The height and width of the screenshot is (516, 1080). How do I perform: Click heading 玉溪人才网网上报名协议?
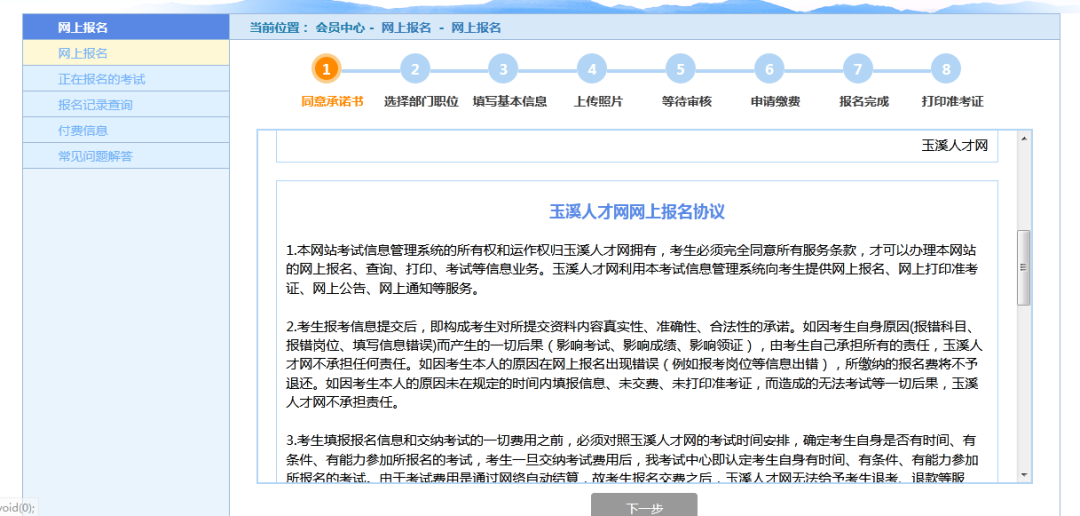[636, 211]
